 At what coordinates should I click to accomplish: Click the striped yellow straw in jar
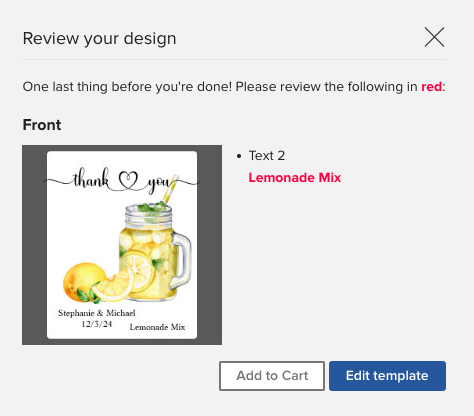tap(170, 188)
